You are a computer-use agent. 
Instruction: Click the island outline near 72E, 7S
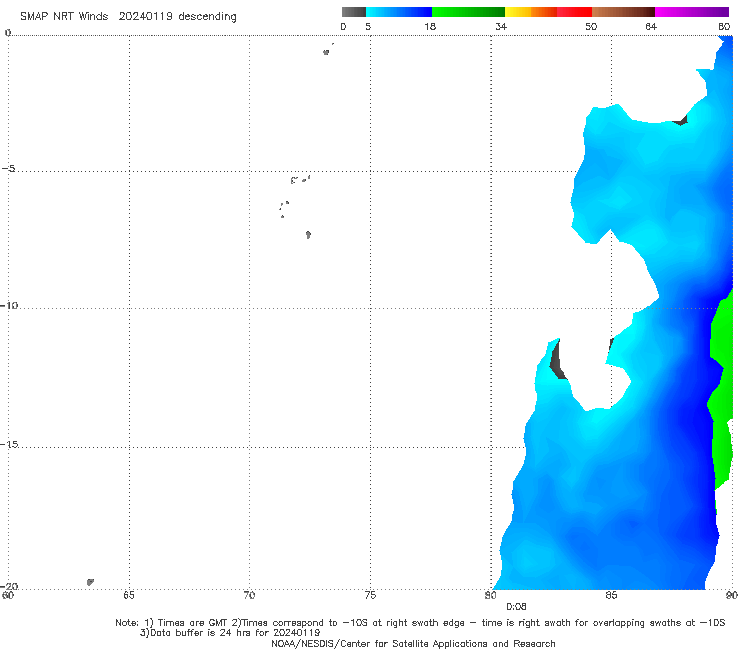coord(308,235)
